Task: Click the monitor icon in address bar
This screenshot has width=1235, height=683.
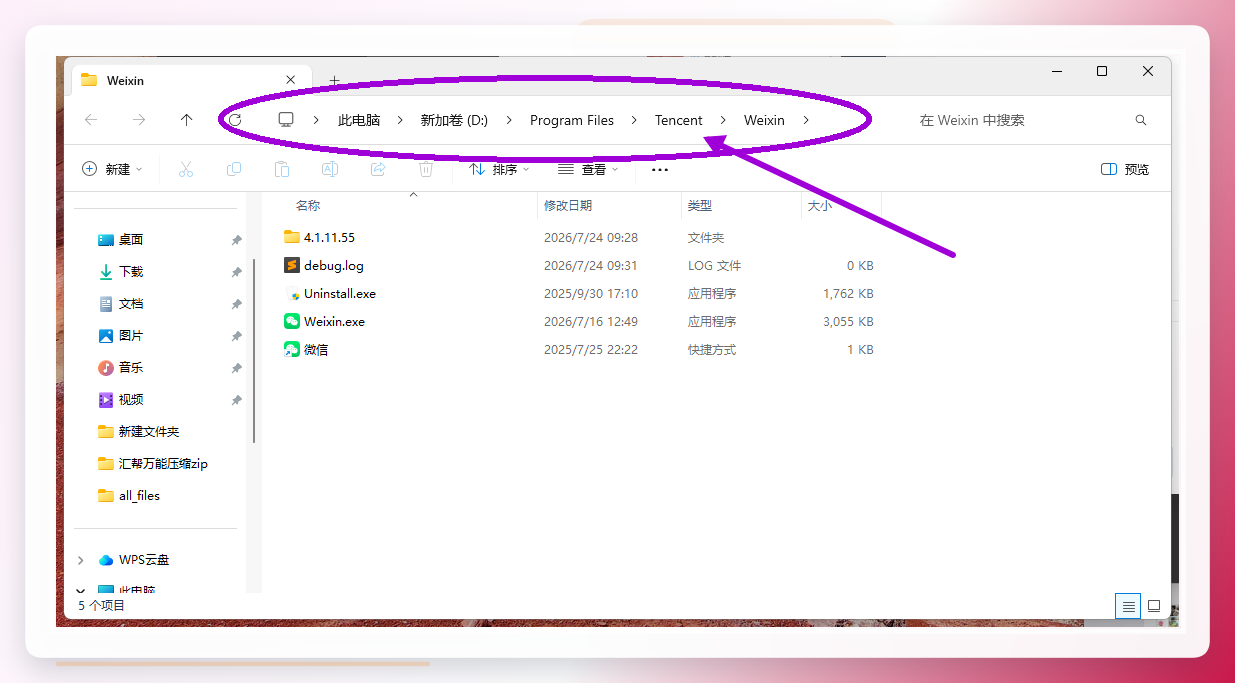Action: point(286,120)
